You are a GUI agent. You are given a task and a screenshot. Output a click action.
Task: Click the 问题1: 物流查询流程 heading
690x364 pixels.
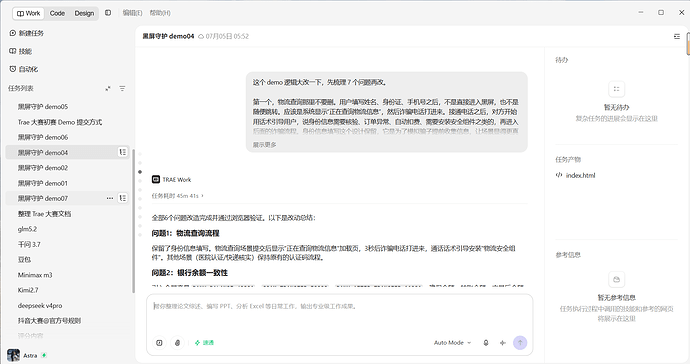pos(185,233)
